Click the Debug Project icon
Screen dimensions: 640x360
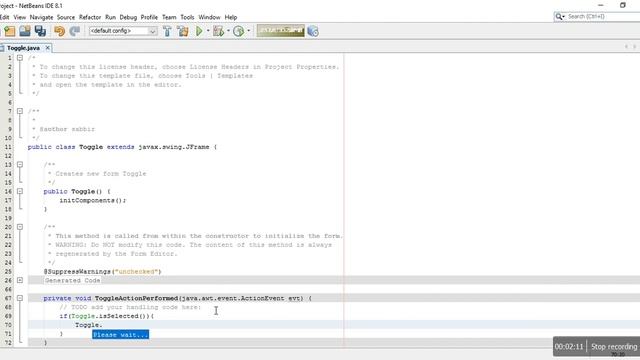coord(219,31)
